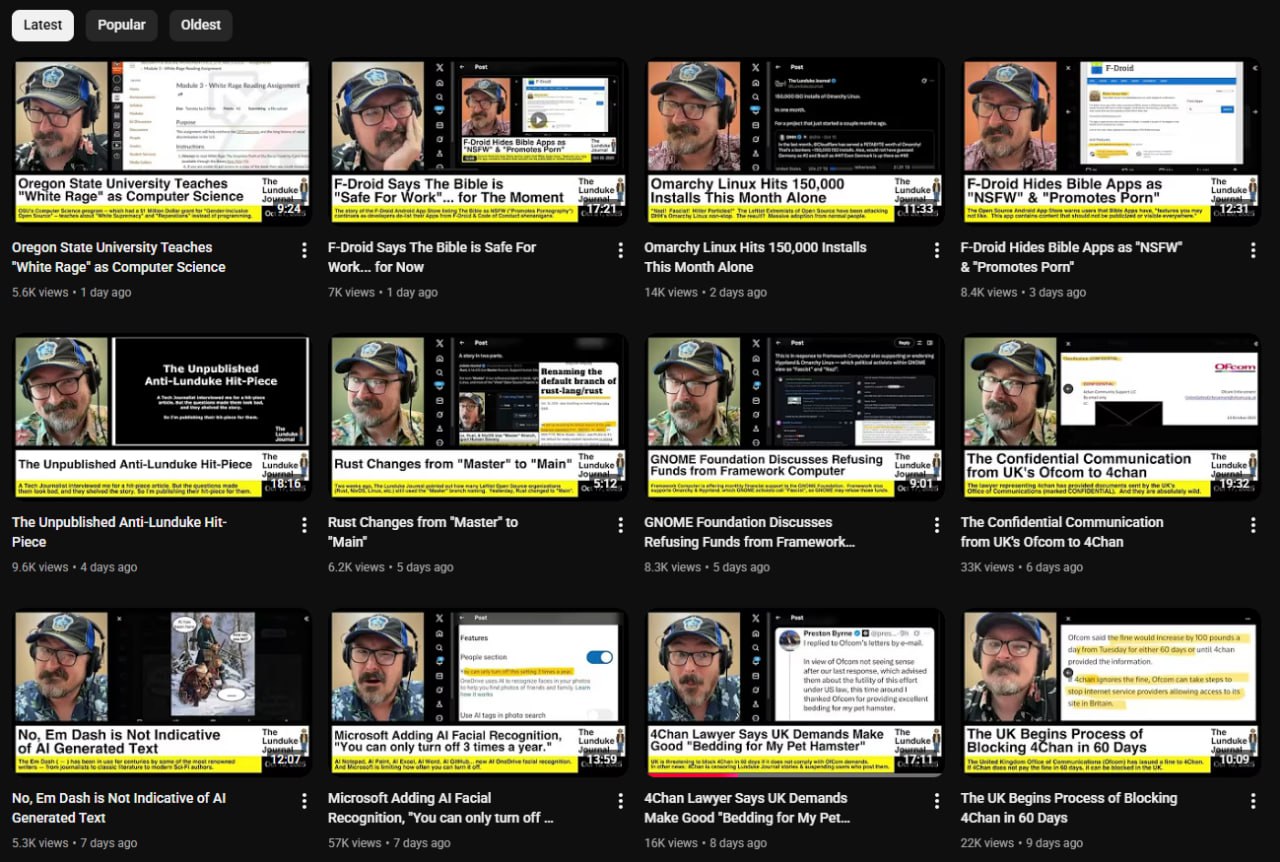The height and width of the screenshot is (862, 1280).
Task: Click the 5:12 duration badge
Action: click(x=606, y=484)
